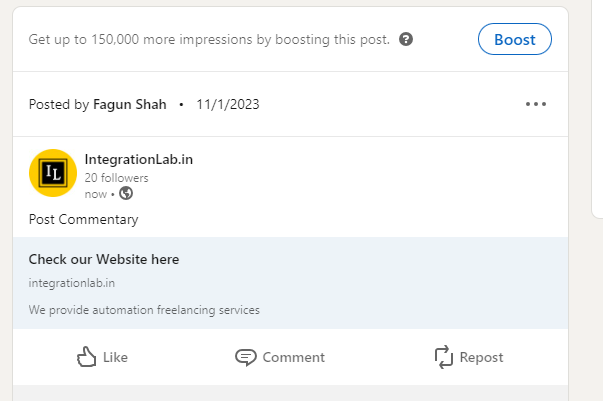Click the 20 followers text
Image resolution: width=603 pixels, height=401 pixels.
click(x=116, y=178)
